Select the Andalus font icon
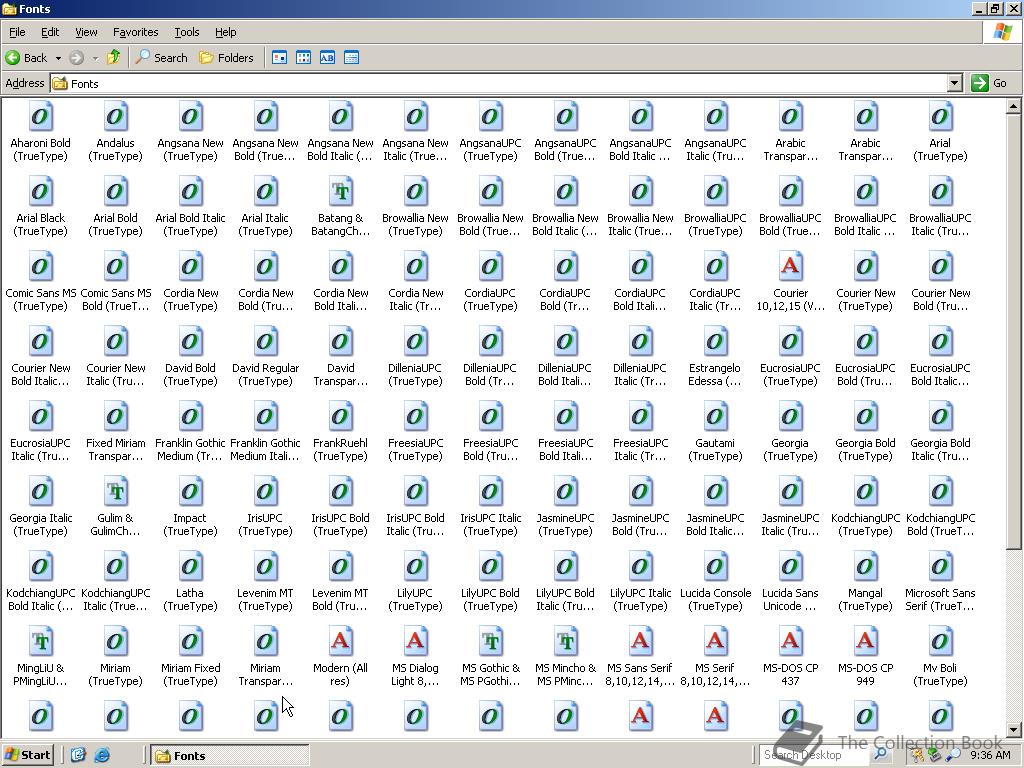 [116, 117]
